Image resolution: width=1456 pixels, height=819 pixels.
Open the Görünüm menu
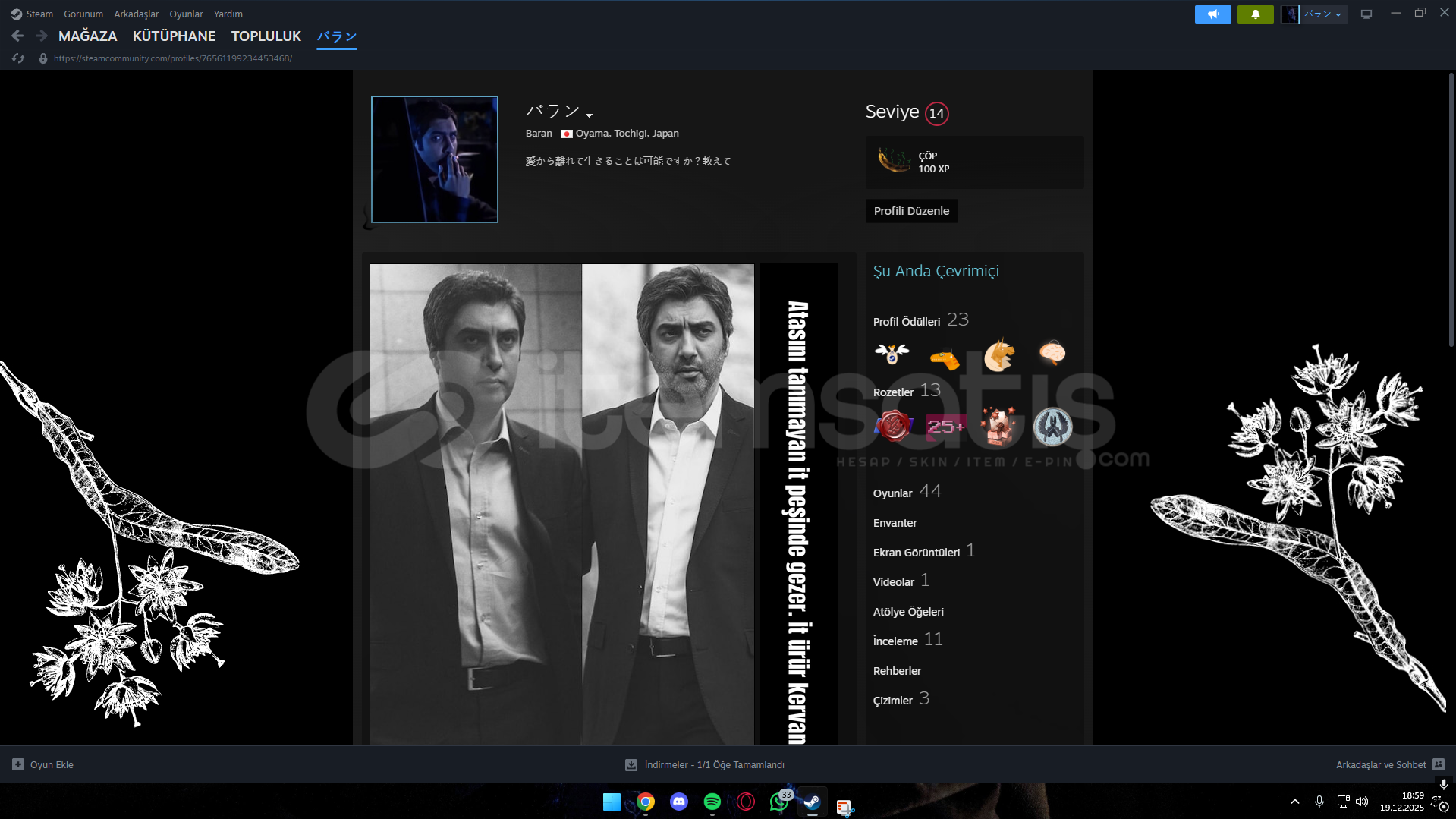83,14
